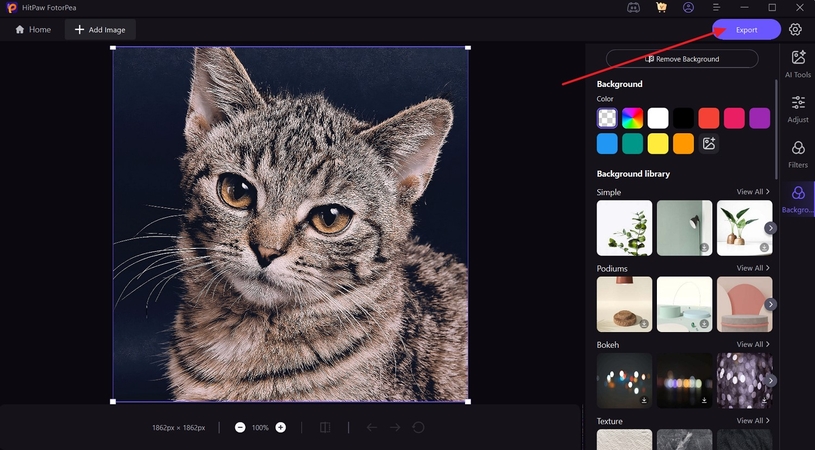Click the Export button
Screen dimensions: 815x450
(746, 30)
